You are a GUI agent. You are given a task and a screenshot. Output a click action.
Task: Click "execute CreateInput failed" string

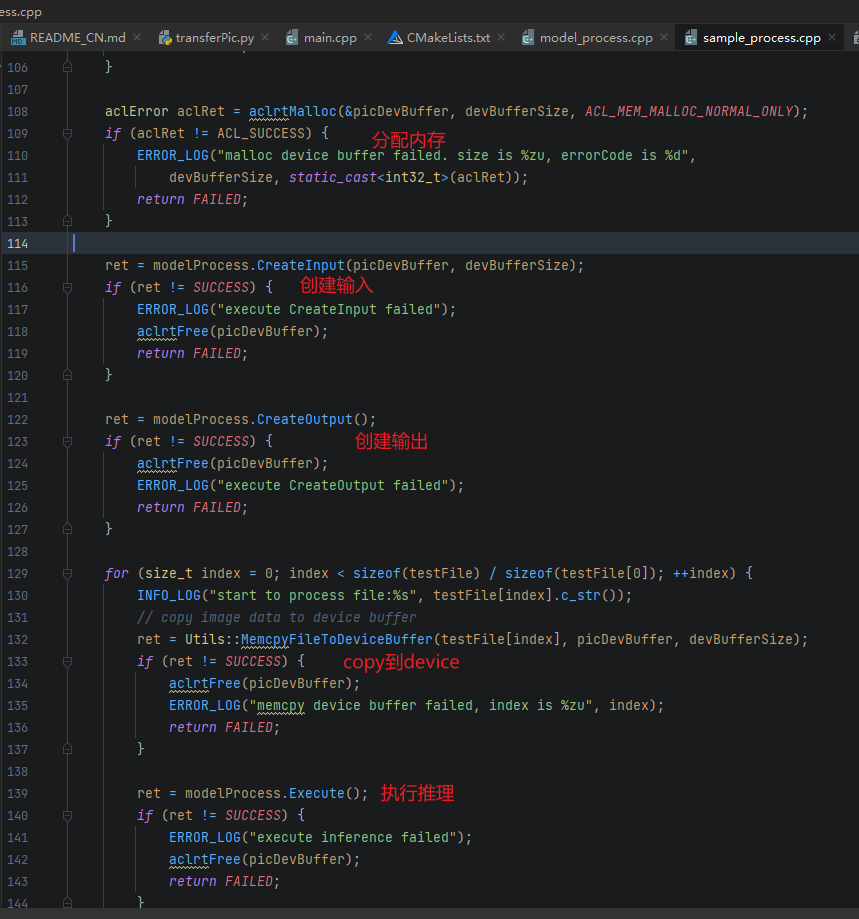point(329,309)
